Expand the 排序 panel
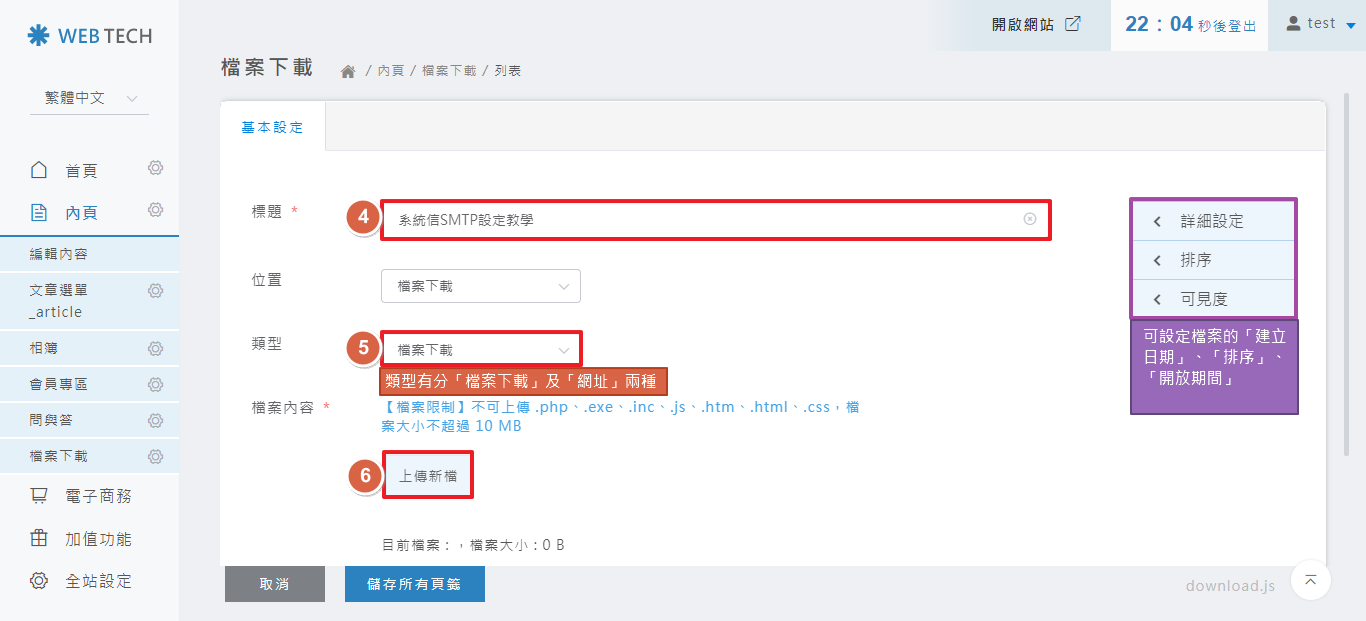1366x621 pixels. pyautogui.click(x=1212, y=260)
